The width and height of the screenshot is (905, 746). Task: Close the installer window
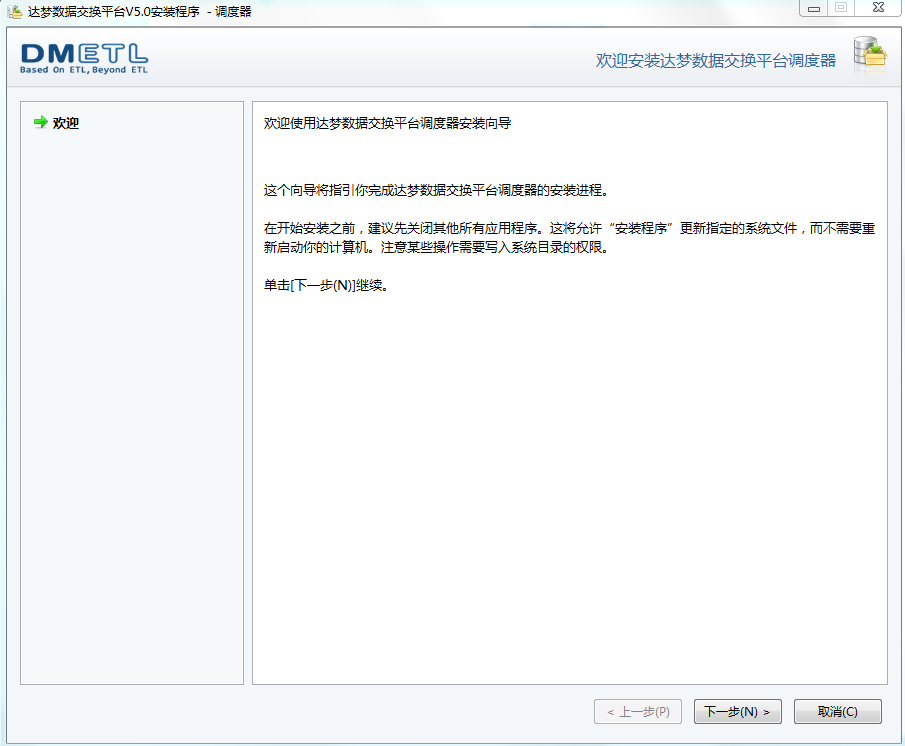pos(878,8)
